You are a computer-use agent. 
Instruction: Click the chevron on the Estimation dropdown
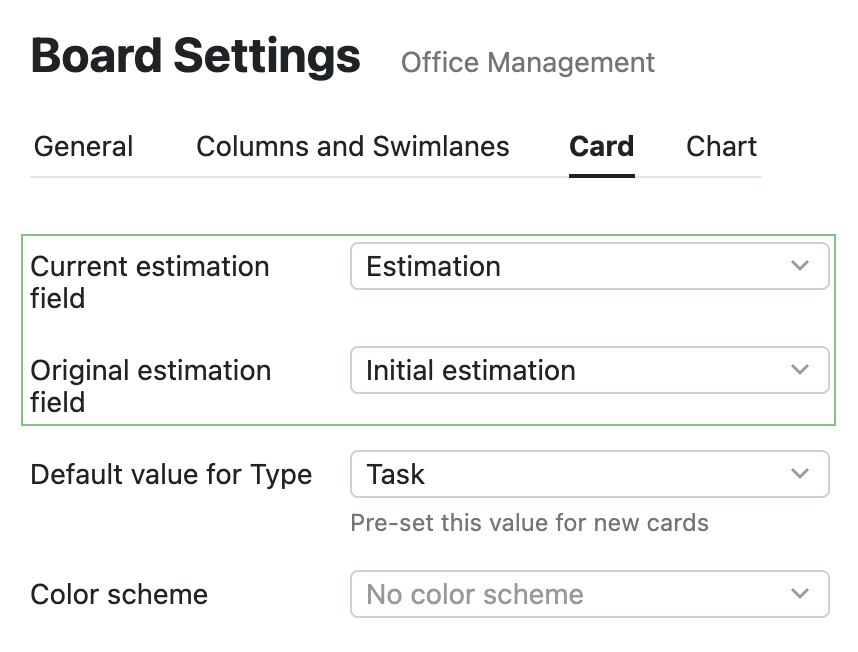(799, 266)
